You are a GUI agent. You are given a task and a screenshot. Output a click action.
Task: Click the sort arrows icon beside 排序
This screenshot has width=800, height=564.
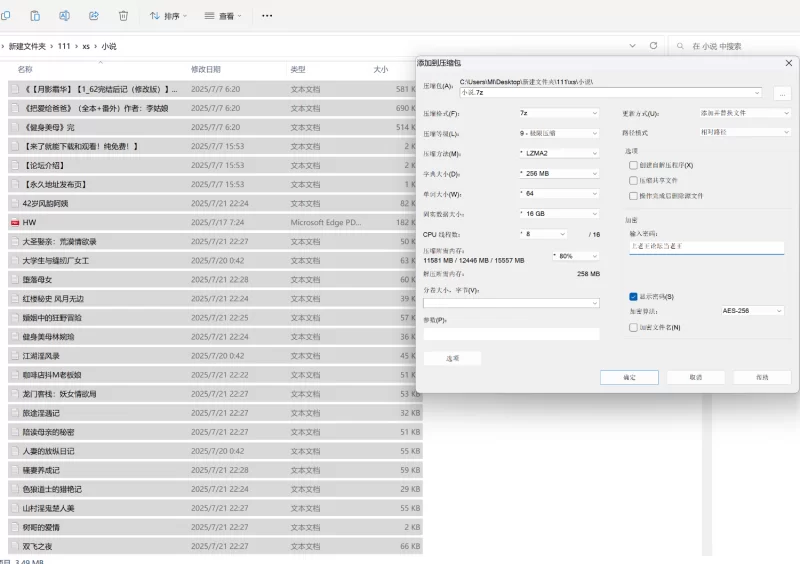(x=155, y=16)
